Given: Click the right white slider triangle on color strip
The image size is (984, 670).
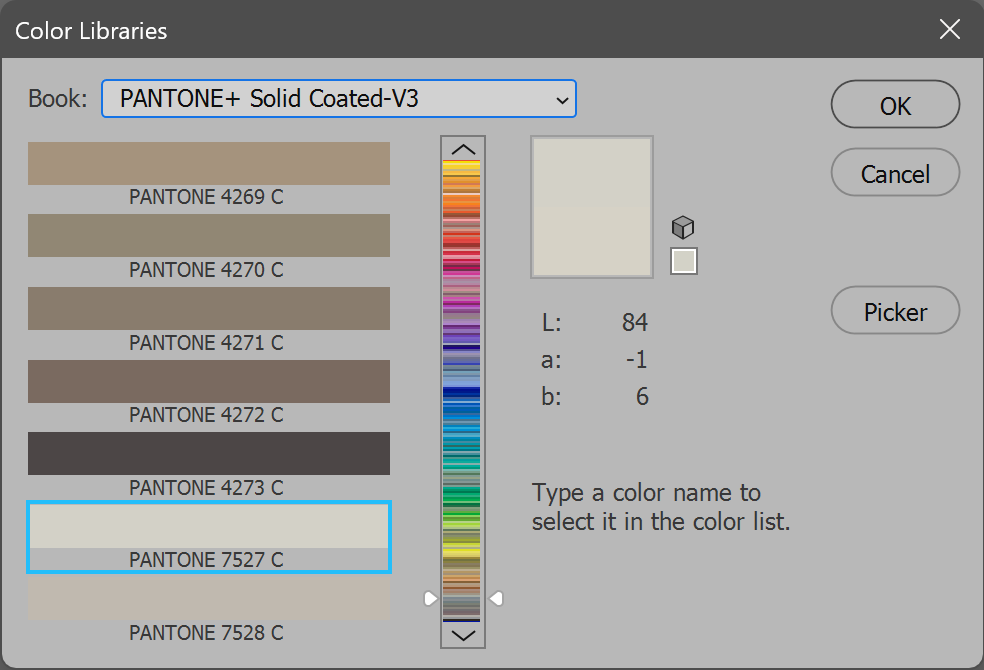Looking at the screenshot, I should [x=495, y=598].
